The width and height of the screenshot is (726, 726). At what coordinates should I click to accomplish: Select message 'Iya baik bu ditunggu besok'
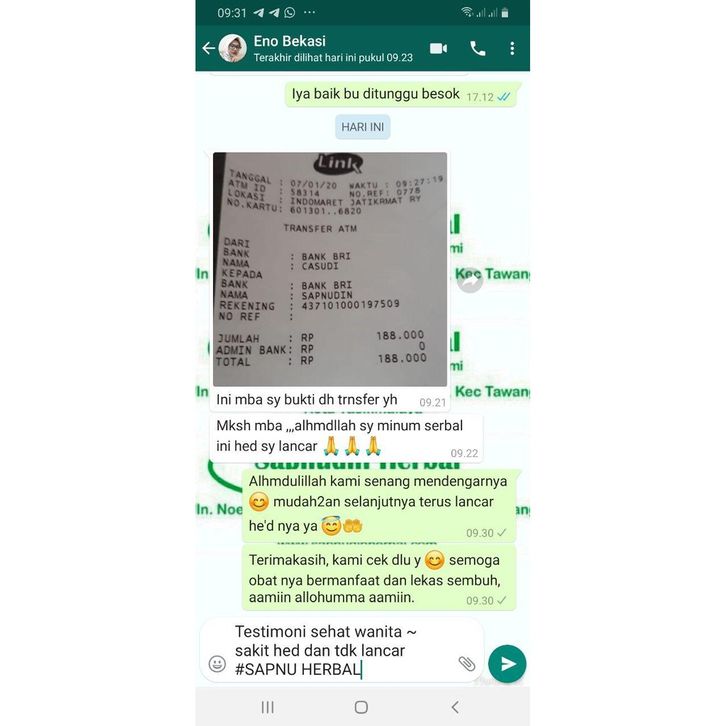pos(401,94)
